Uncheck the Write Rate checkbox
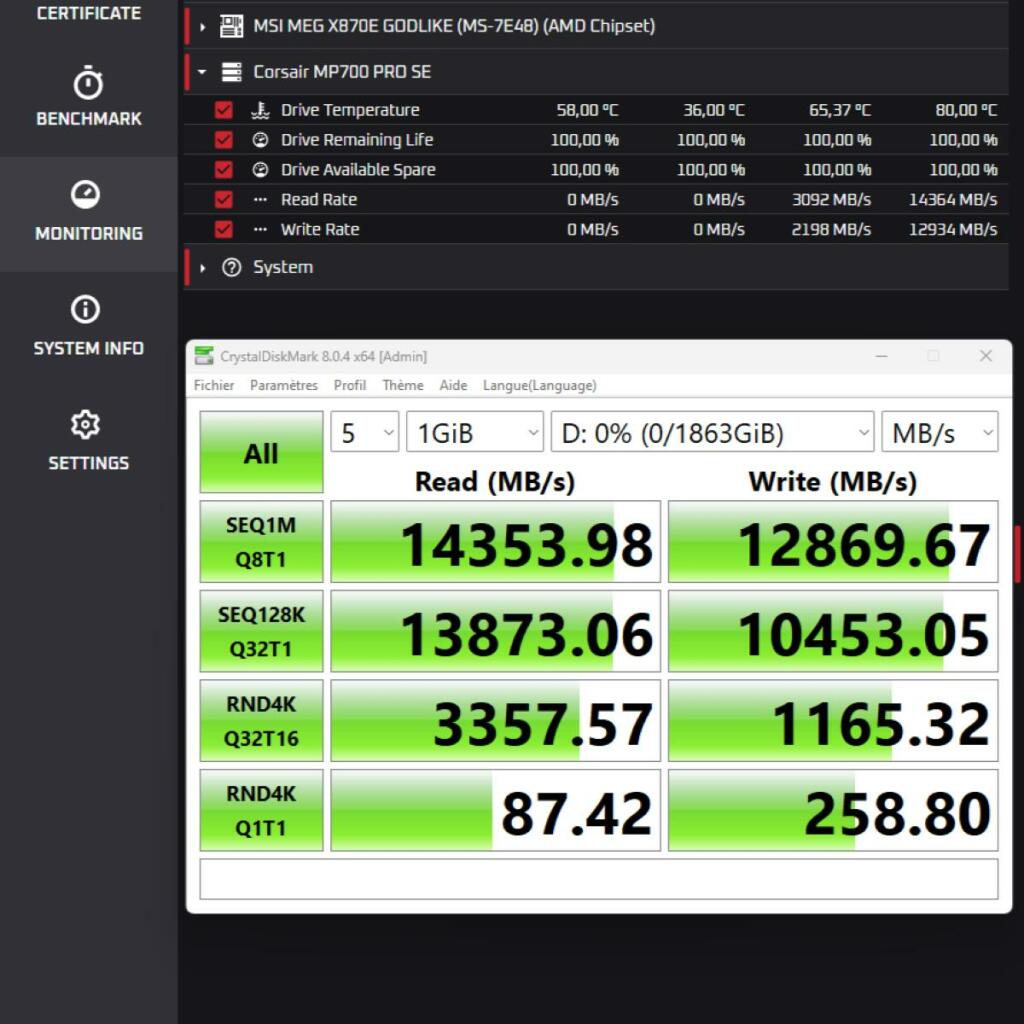 pos(223,230)
